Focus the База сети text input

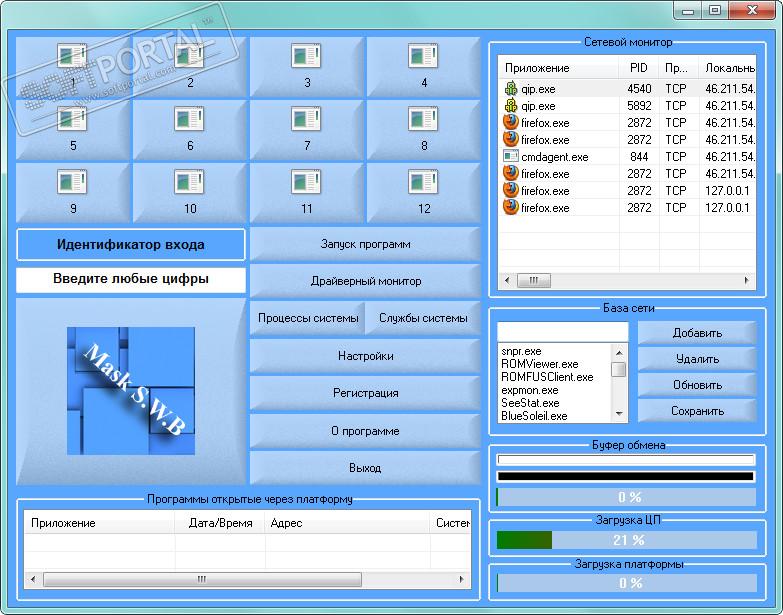pyautogui.click(x=562, y=331)
